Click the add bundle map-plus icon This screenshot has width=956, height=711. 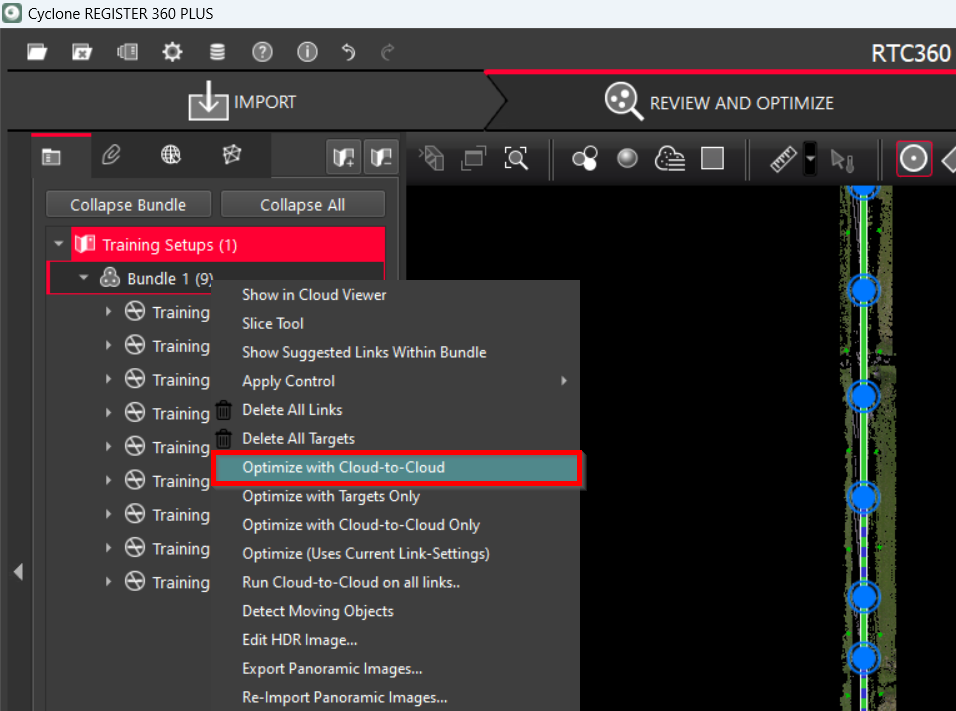pos(344,156)
